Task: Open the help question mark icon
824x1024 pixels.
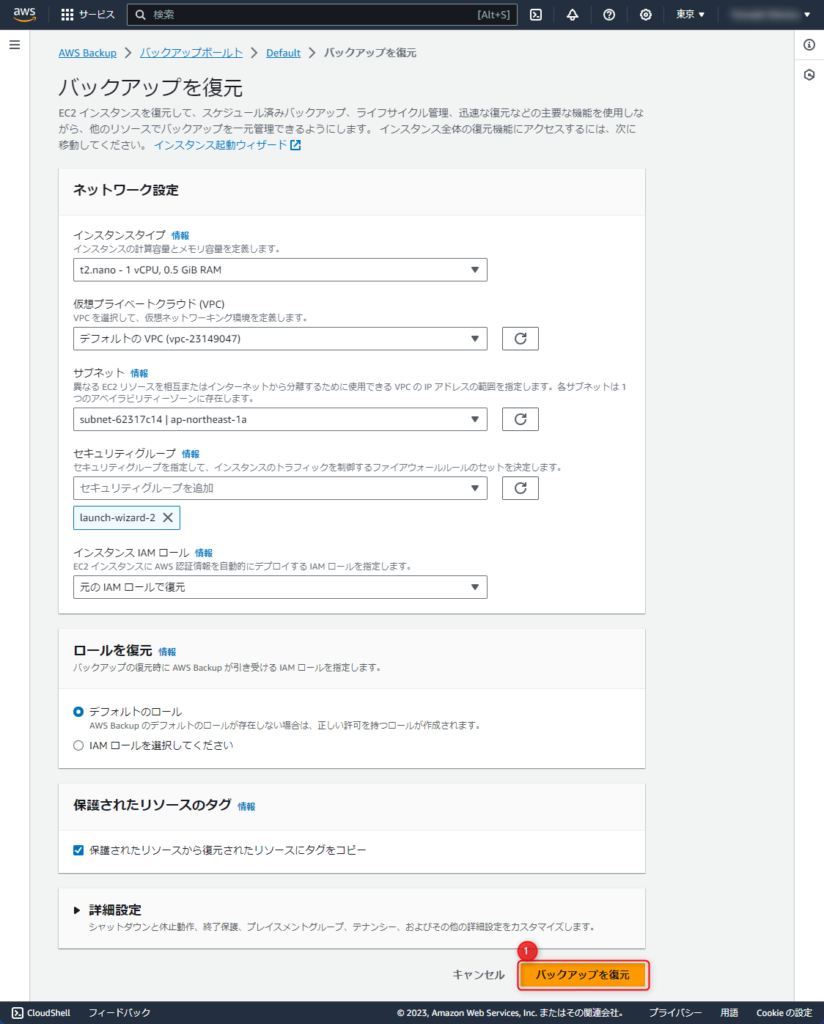Action: tap(609, 14)
